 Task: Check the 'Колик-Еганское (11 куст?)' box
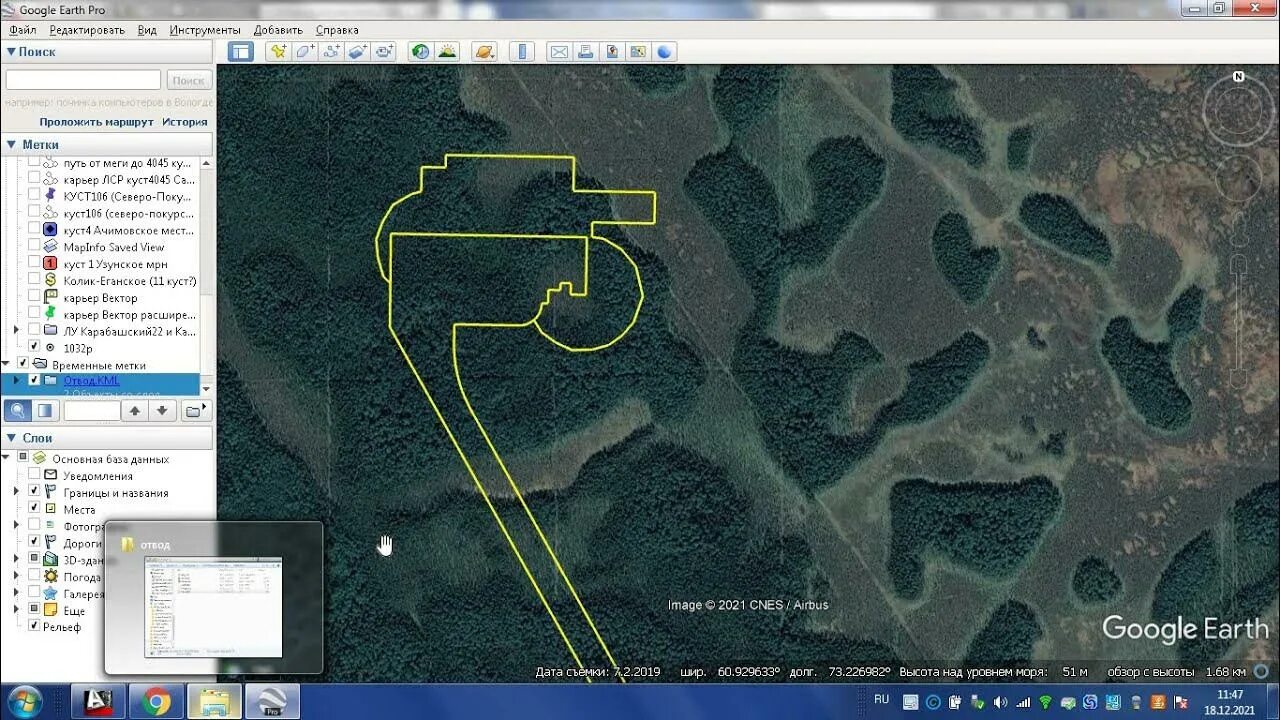click(34, 280)
